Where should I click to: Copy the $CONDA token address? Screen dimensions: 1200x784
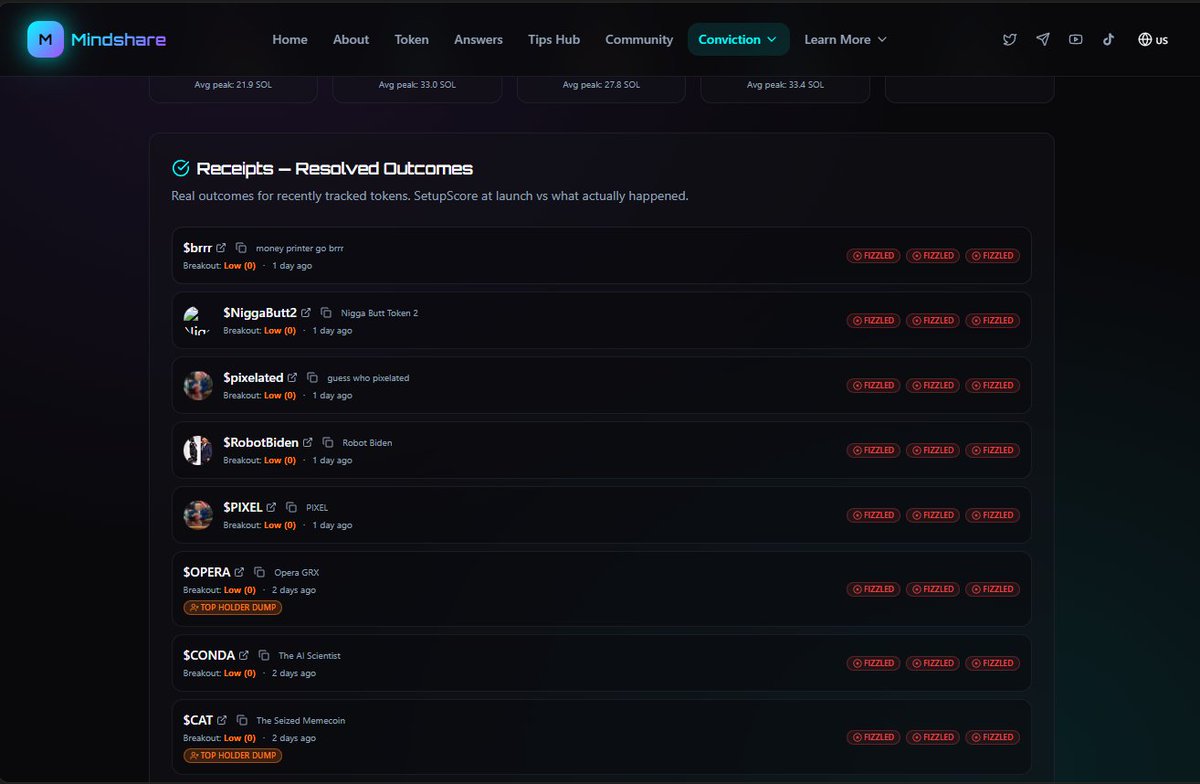click(264, 655)
